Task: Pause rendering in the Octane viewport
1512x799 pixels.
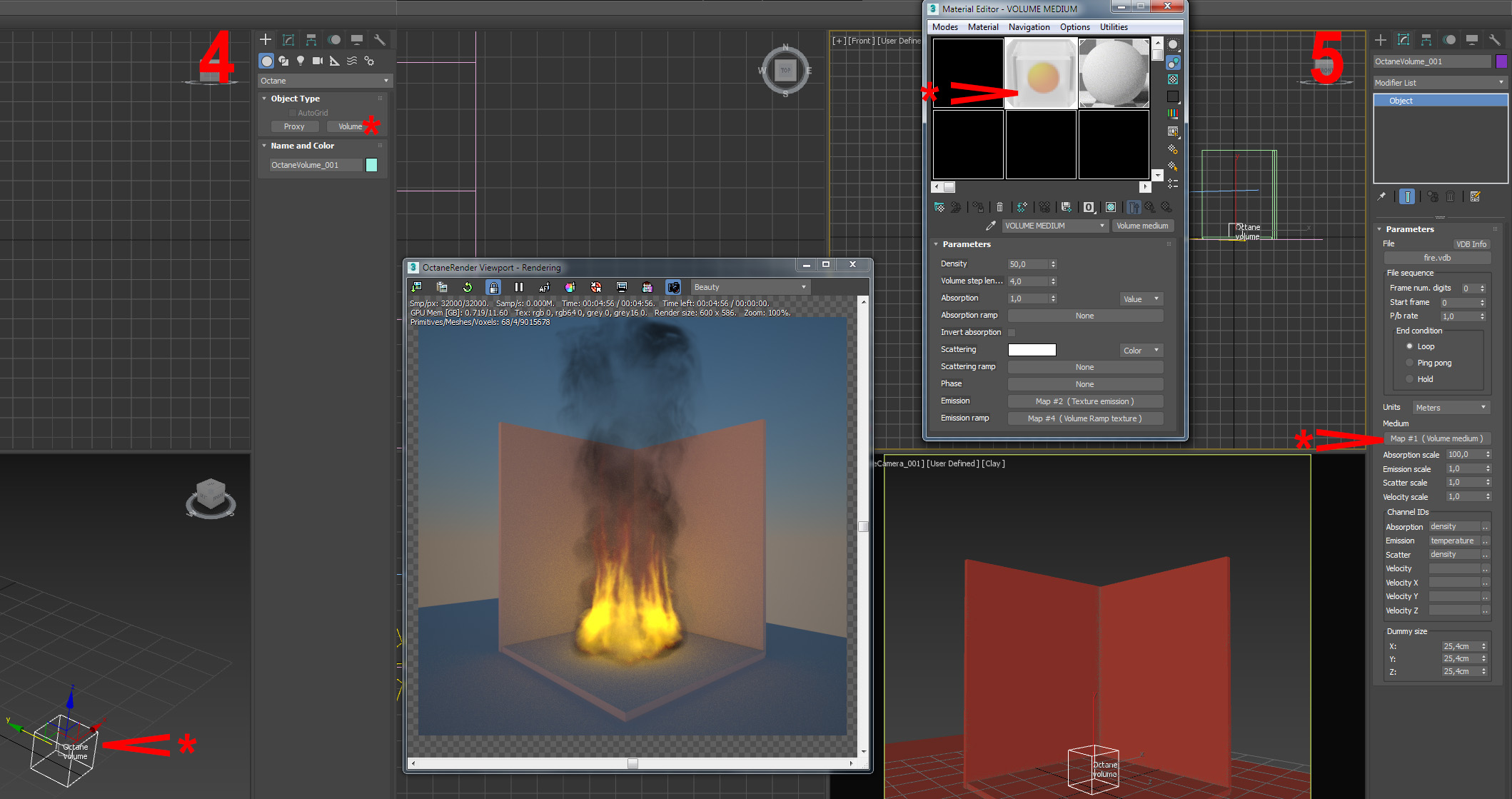Action: point(519,287)
